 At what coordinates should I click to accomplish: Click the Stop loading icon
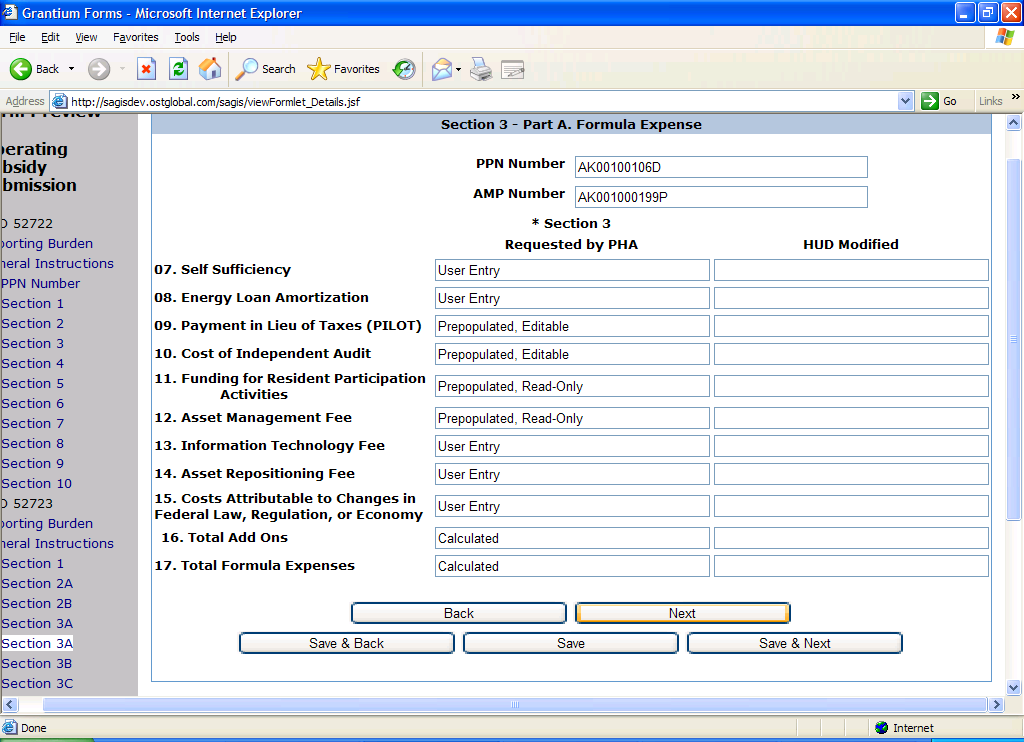click(x=146, y=69)
